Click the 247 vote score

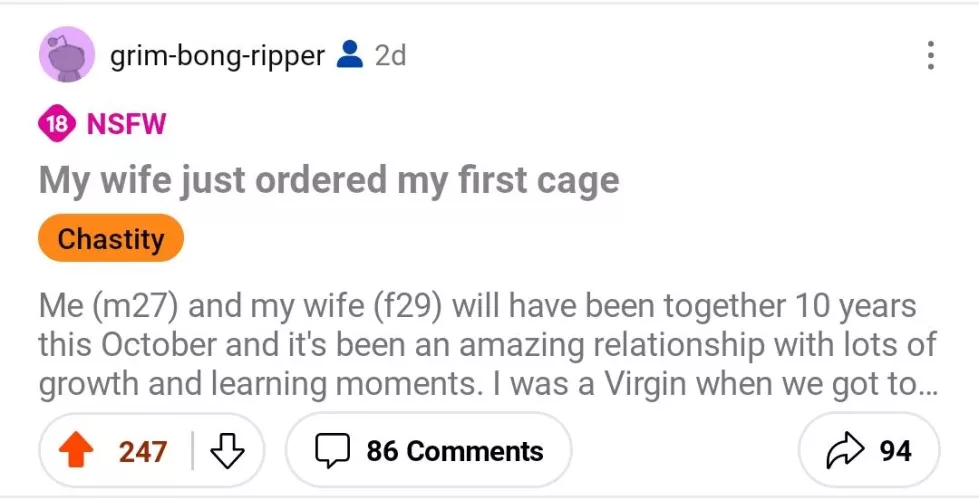coord(143,451)
